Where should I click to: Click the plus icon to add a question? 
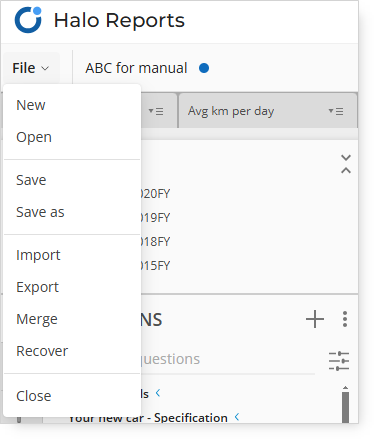tap(315, 319)
